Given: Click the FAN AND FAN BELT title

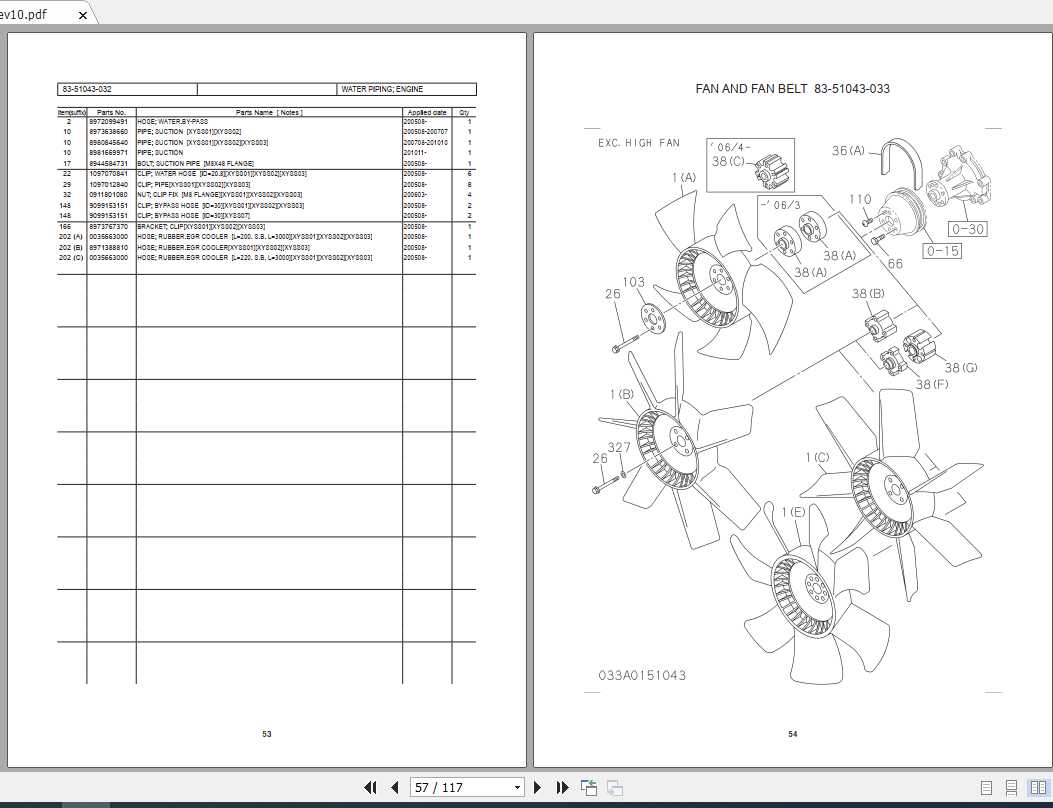Looking at the screenshot, I should [792, 89].
